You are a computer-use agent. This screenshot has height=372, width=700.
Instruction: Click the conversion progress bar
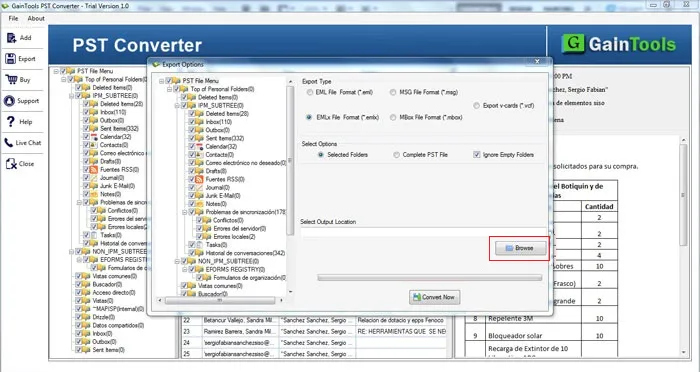point(429,278)
